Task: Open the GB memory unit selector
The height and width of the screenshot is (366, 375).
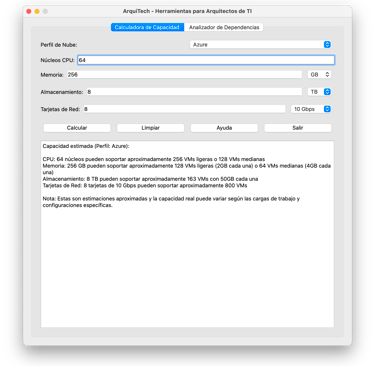Action: coord(319,75)
